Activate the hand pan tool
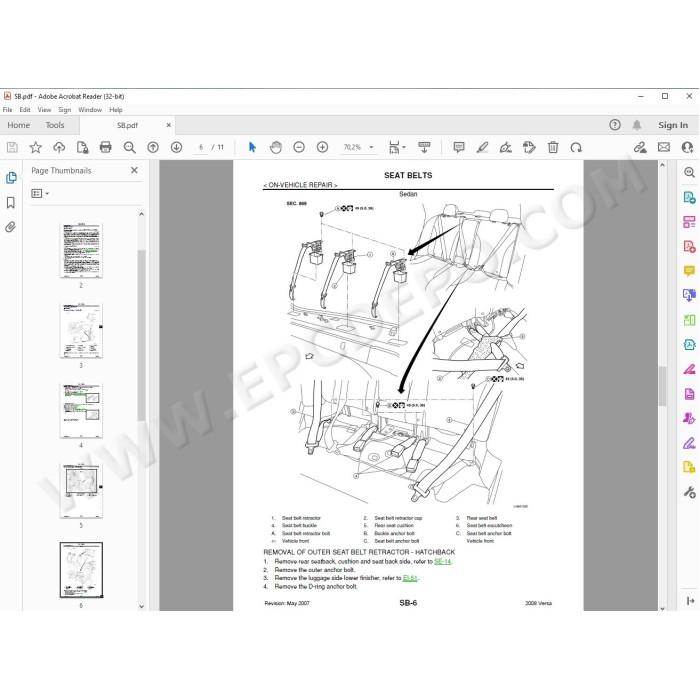 coord(275,147)
